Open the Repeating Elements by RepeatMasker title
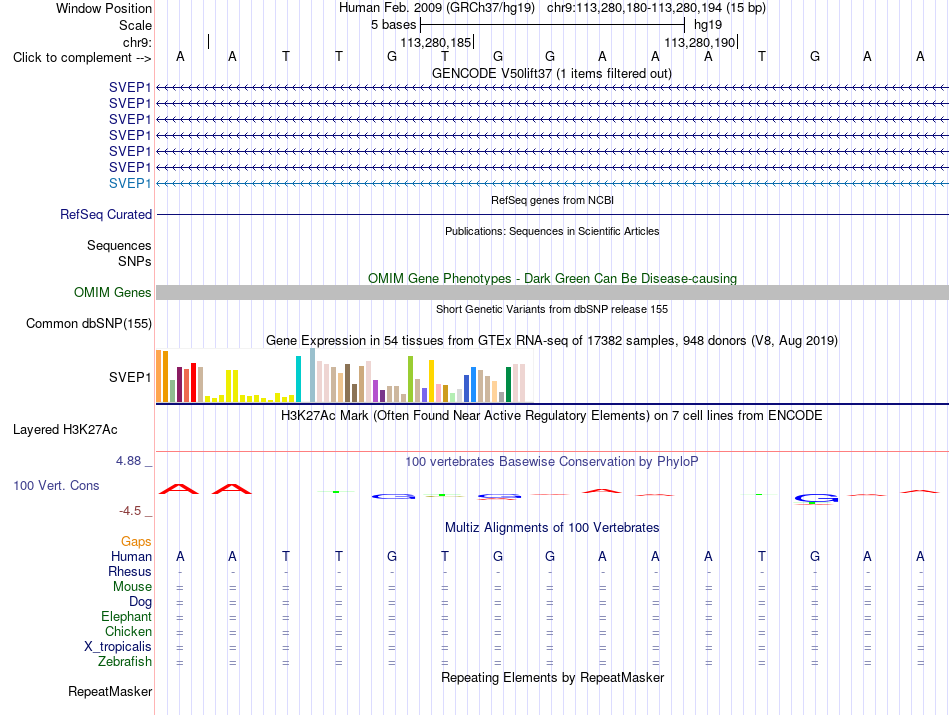This screenshot has height=715, width=950. point(553,677)
